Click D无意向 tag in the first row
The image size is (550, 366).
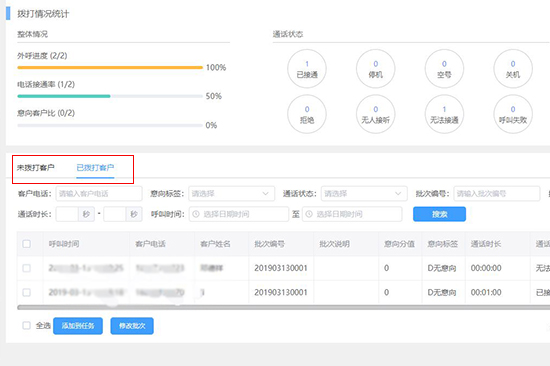pos(442,268)
